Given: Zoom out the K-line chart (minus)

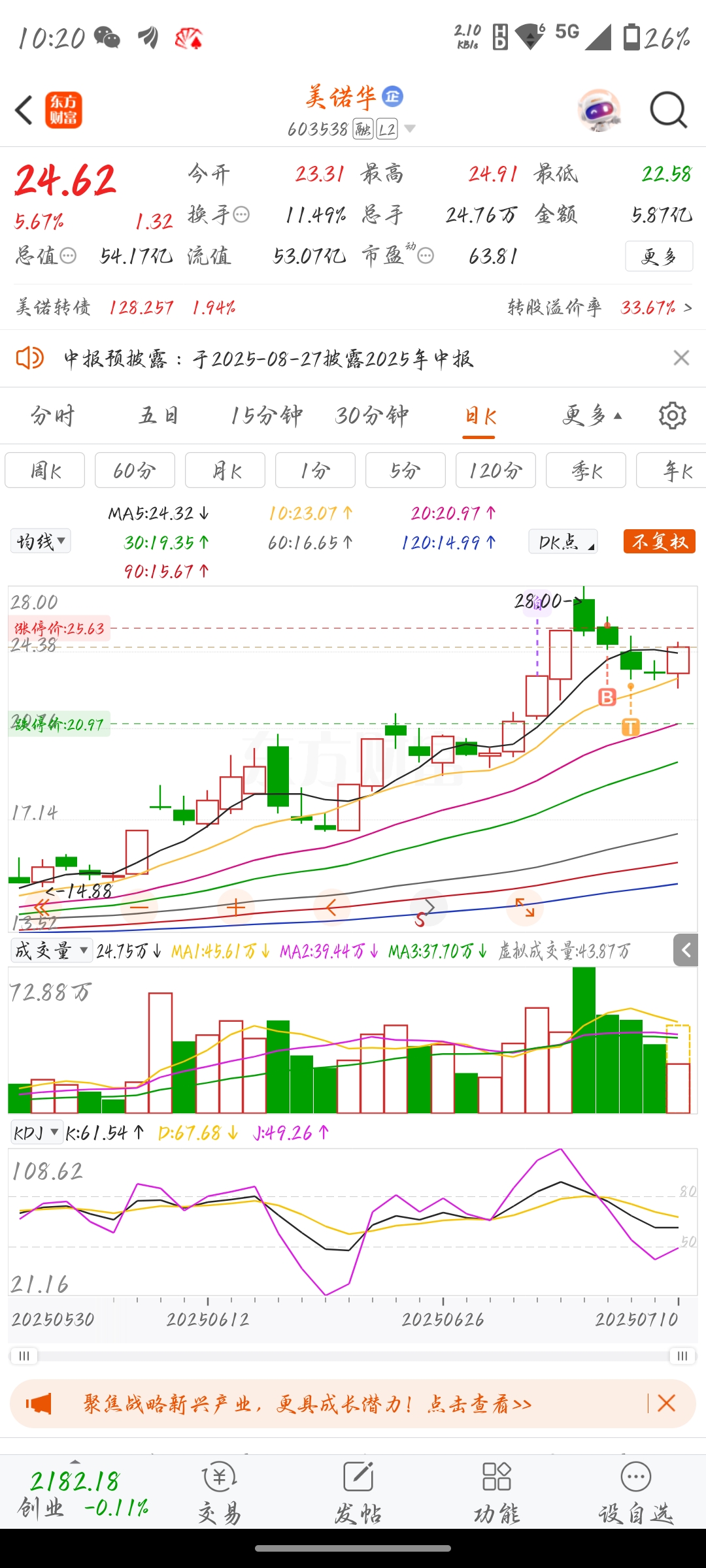Looking at the screenshot, I should tap(139, 907).
